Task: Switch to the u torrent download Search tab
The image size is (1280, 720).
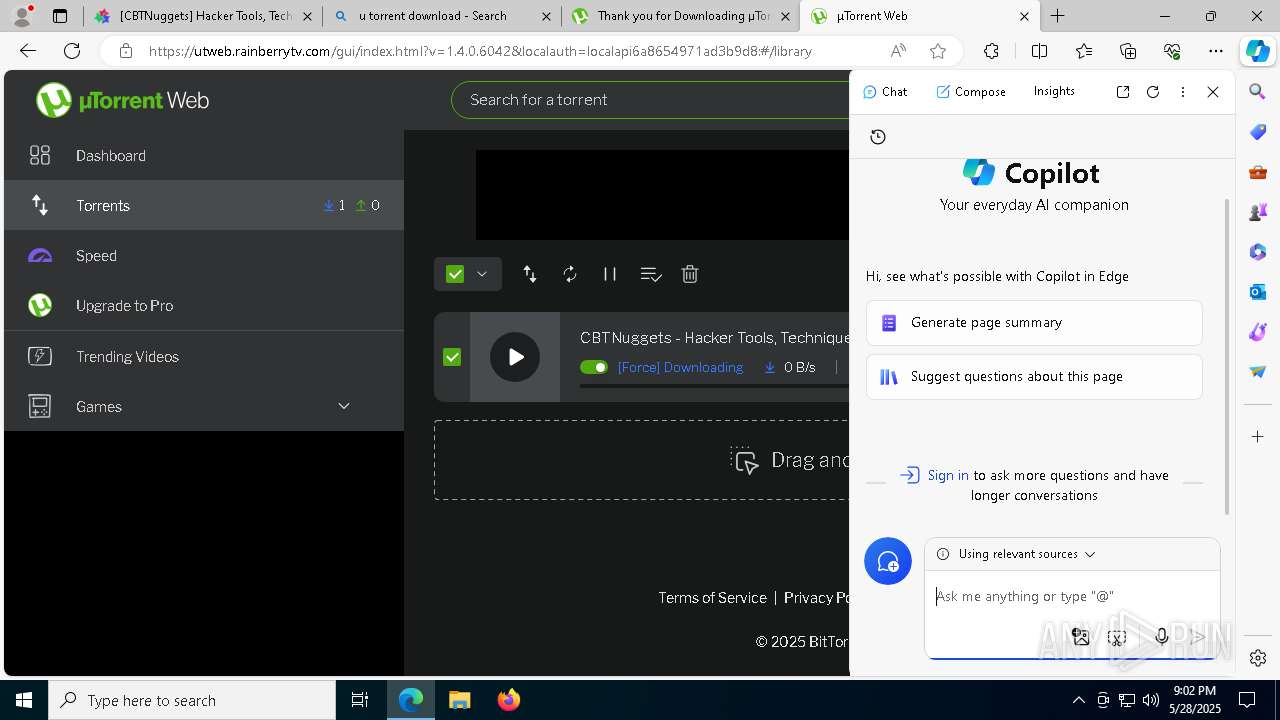Action: [x=441, y=16]
